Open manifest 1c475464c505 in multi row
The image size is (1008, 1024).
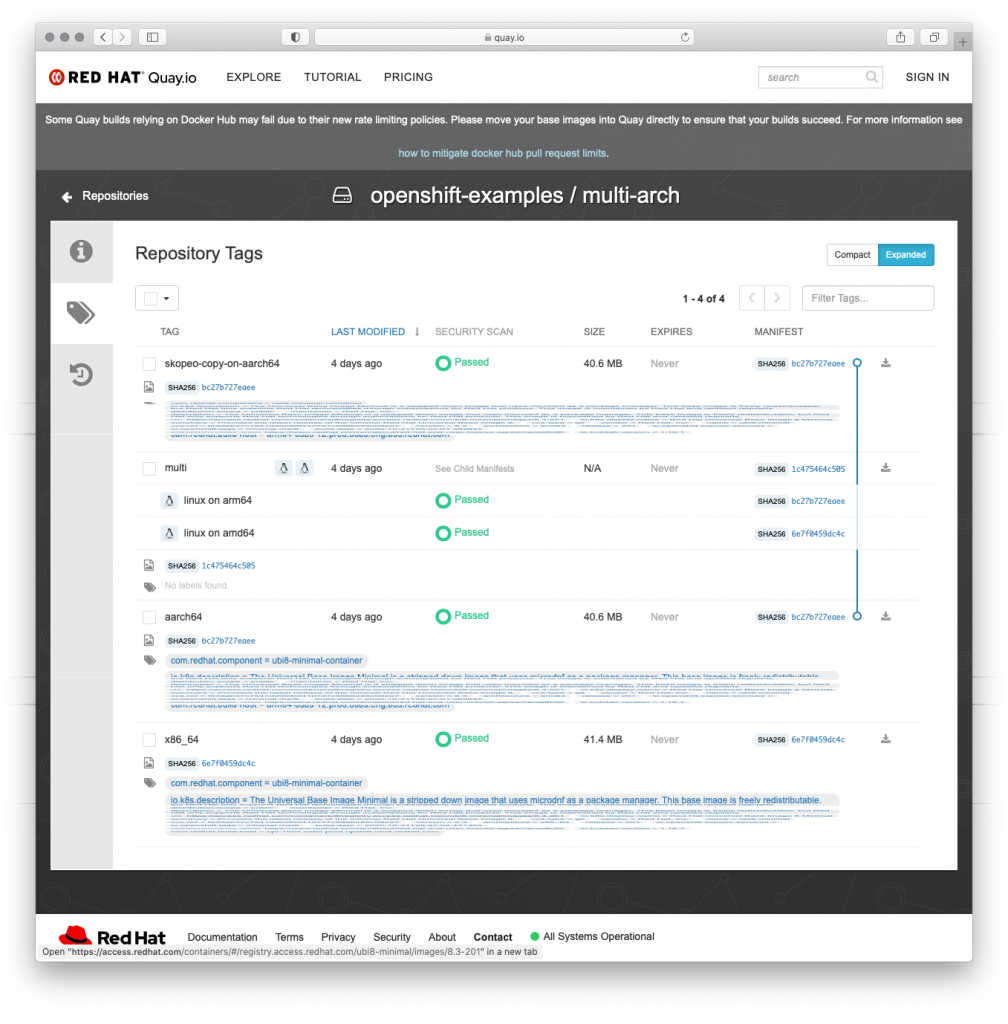click(x=818, y=469)
